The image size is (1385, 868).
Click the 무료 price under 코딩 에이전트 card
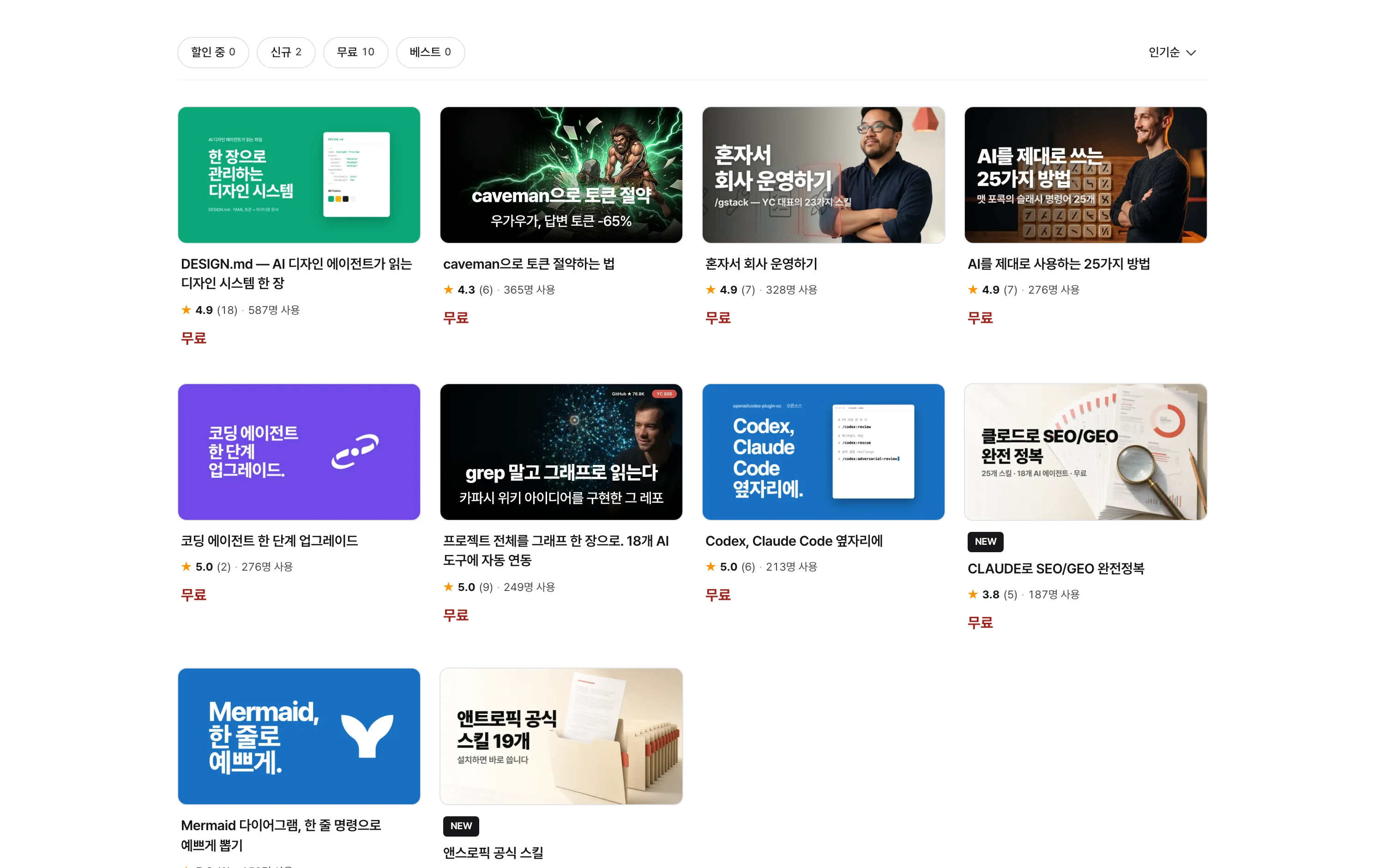pos(193,595)
